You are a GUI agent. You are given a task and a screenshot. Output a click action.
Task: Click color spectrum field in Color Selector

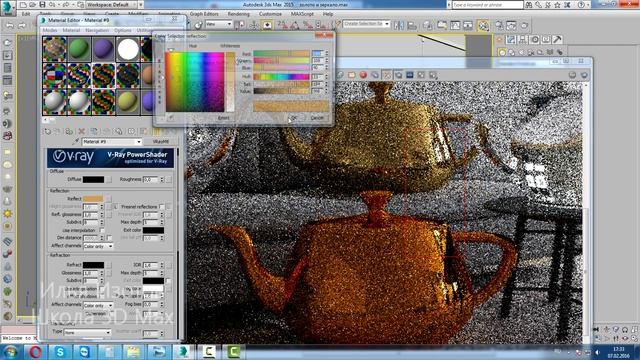[195, 82]
